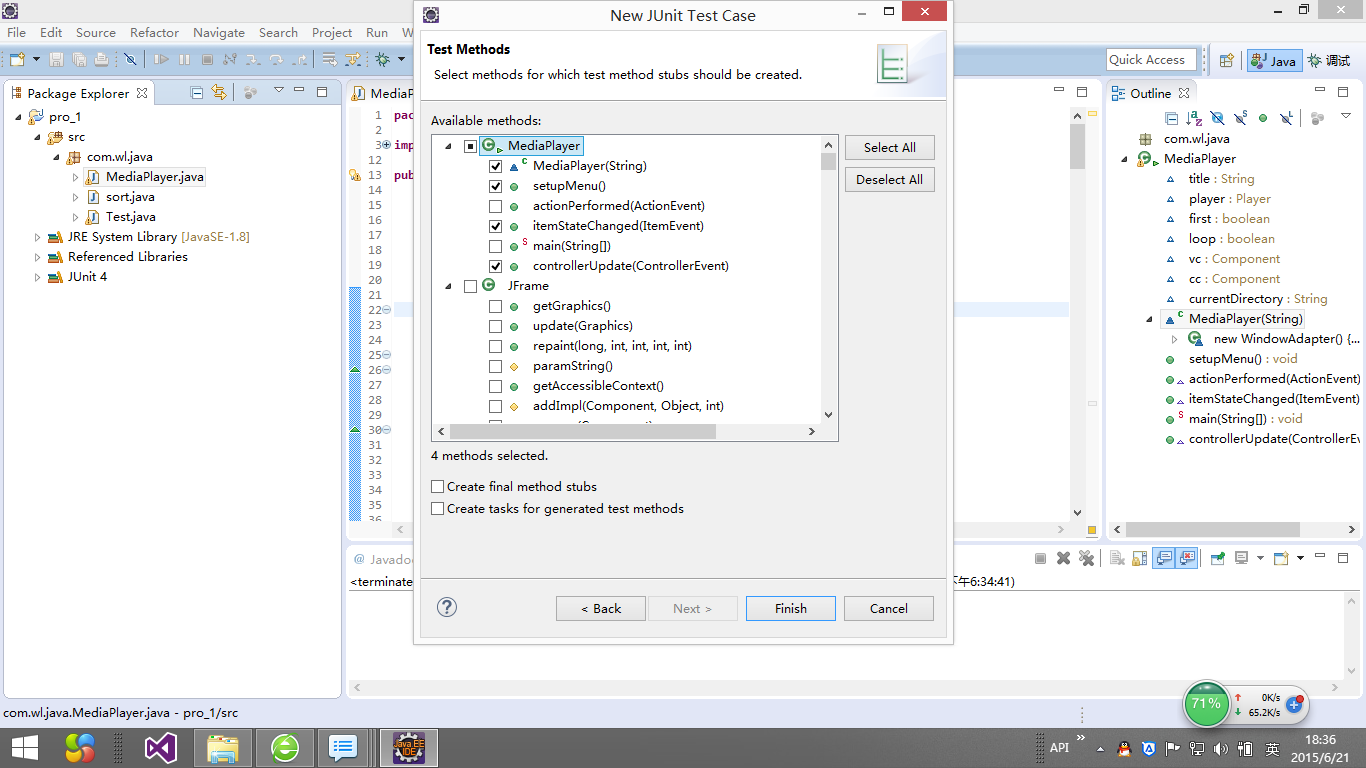The width and height of the screenshot is (1366, 768).
Task: Open the Open Perspective icon
Action: [1226, 60]
